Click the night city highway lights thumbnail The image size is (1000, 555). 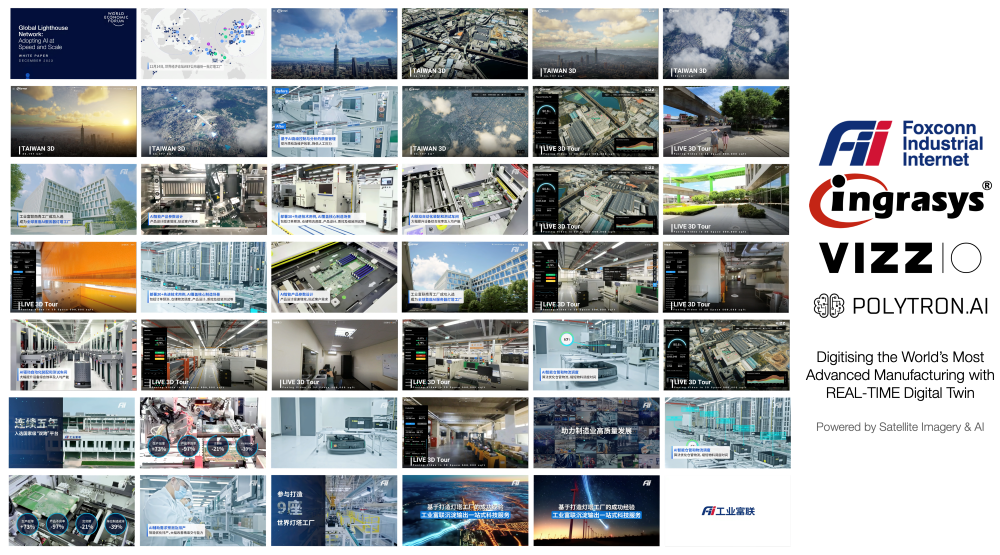tap(465, 510)
